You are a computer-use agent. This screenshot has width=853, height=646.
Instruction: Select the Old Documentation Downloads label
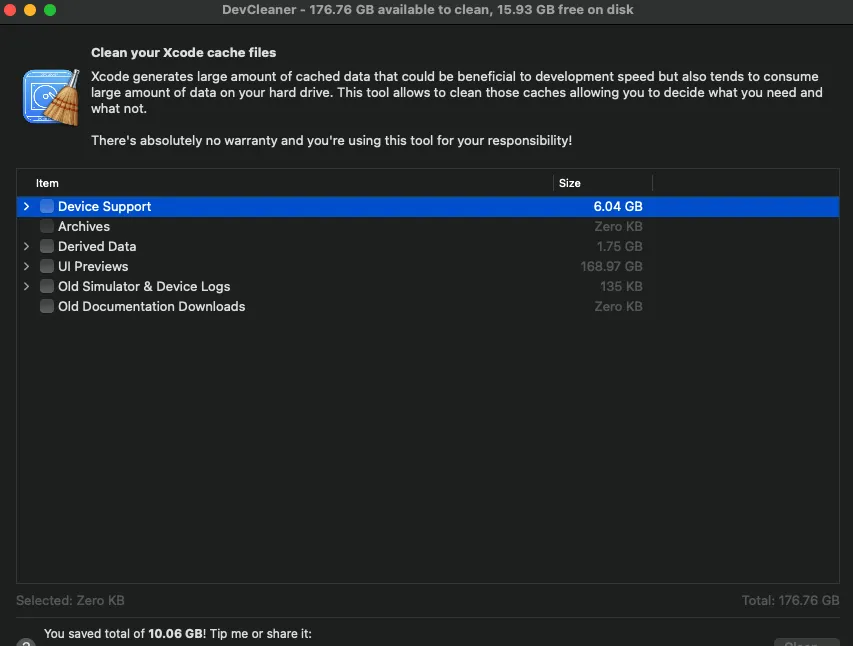point(151,306)
